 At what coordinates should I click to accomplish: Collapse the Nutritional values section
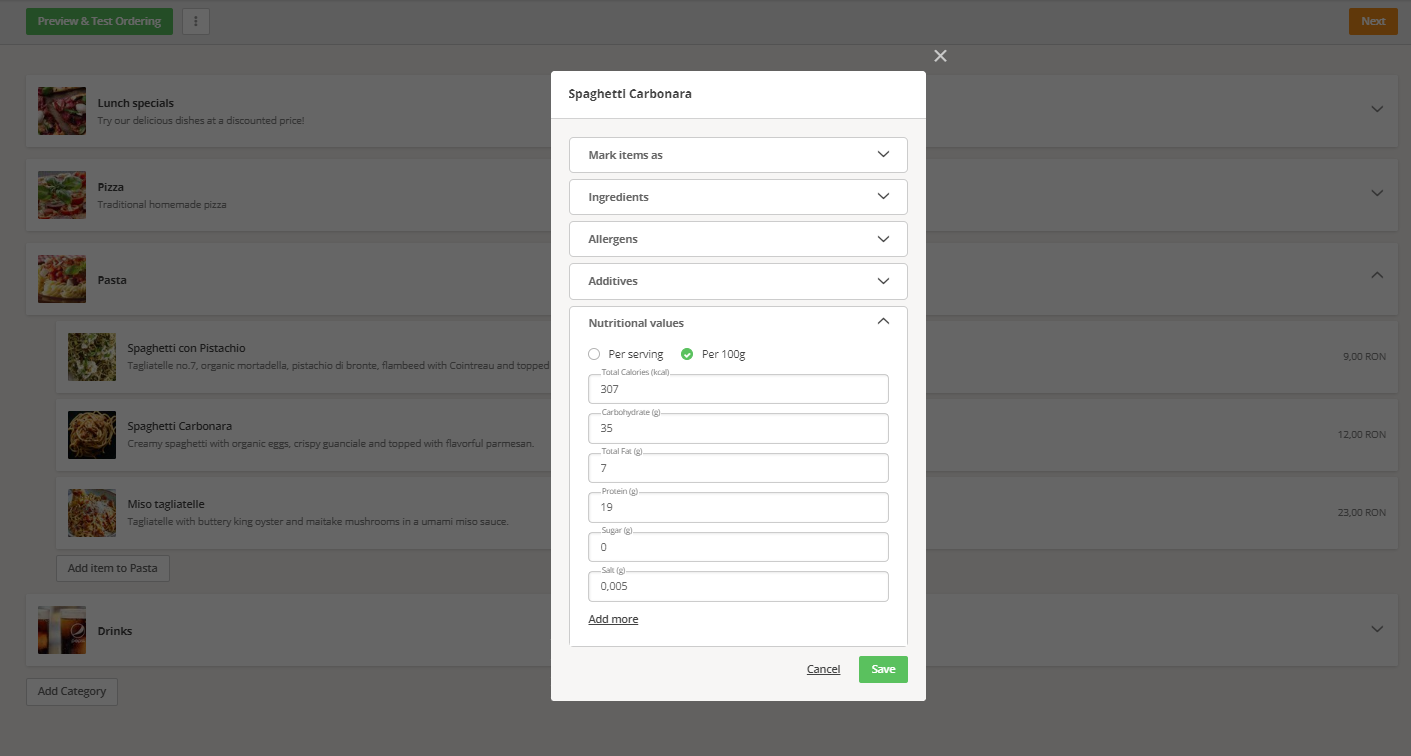tap(883, 321)
